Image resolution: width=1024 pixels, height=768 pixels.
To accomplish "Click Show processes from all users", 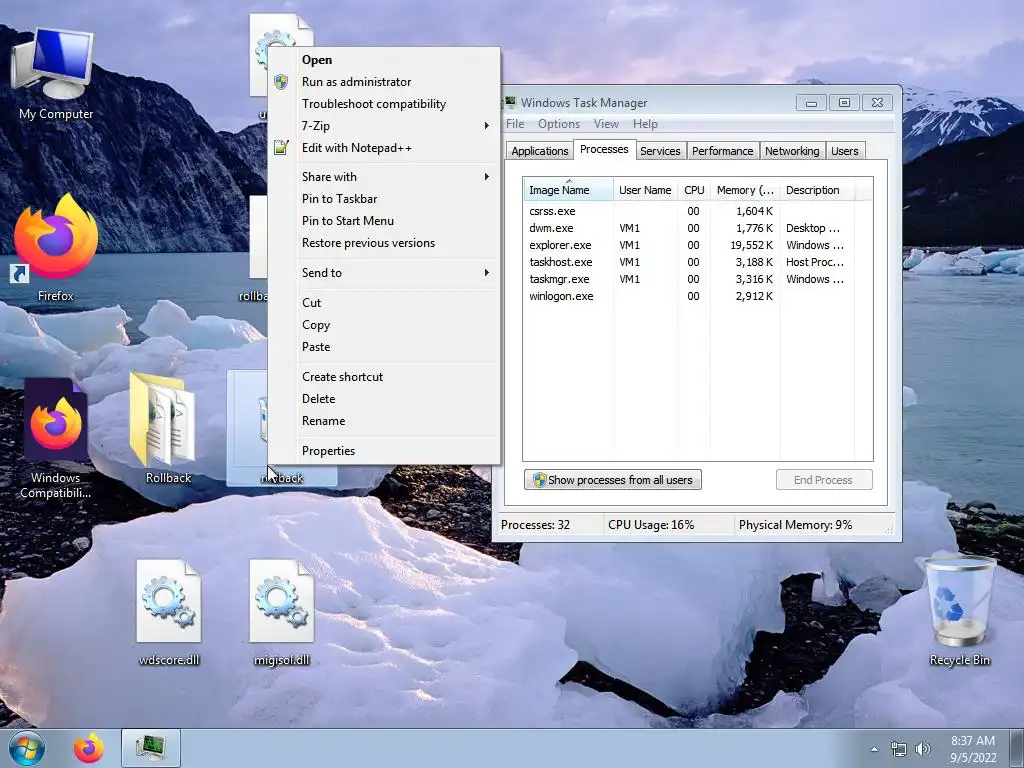I will point(613,480).
